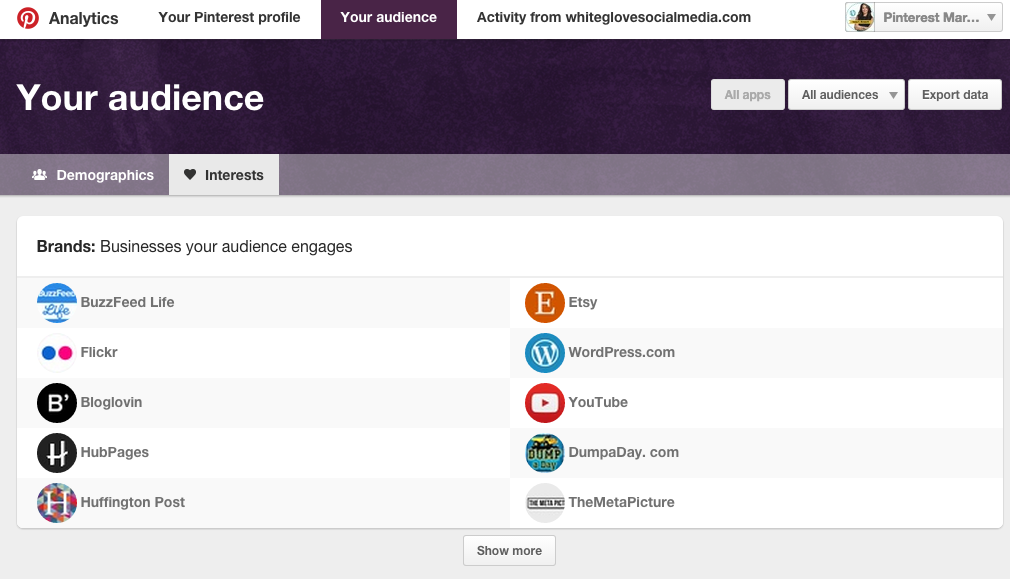
Task: Open the Flickr brand name
Action: click(x=99, y=352)
